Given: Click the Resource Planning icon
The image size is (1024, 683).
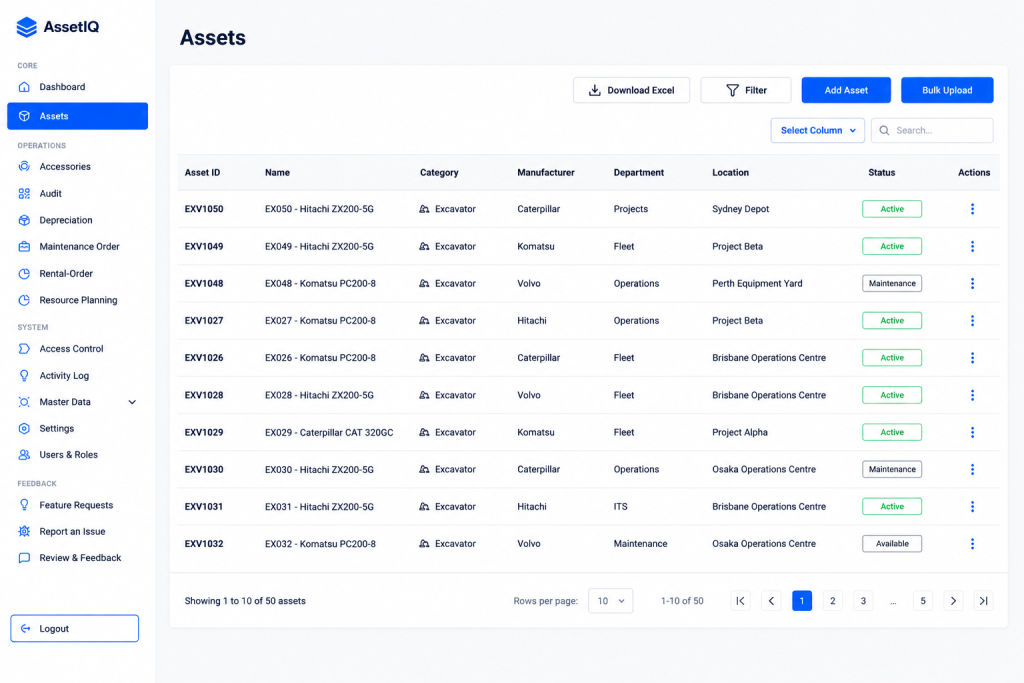Looking at the screenshot, I should (24, 300).
